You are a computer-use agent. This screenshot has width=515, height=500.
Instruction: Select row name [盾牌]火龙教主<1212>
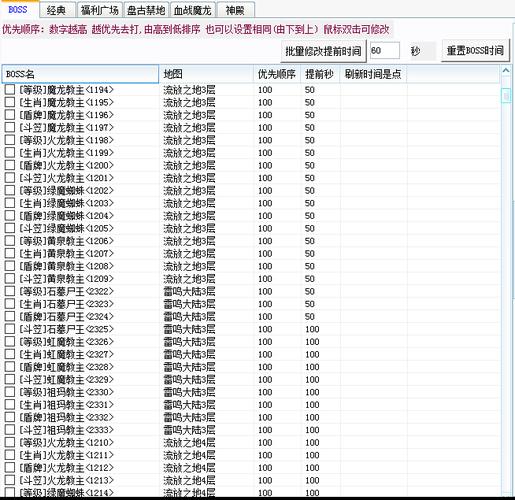66,468
